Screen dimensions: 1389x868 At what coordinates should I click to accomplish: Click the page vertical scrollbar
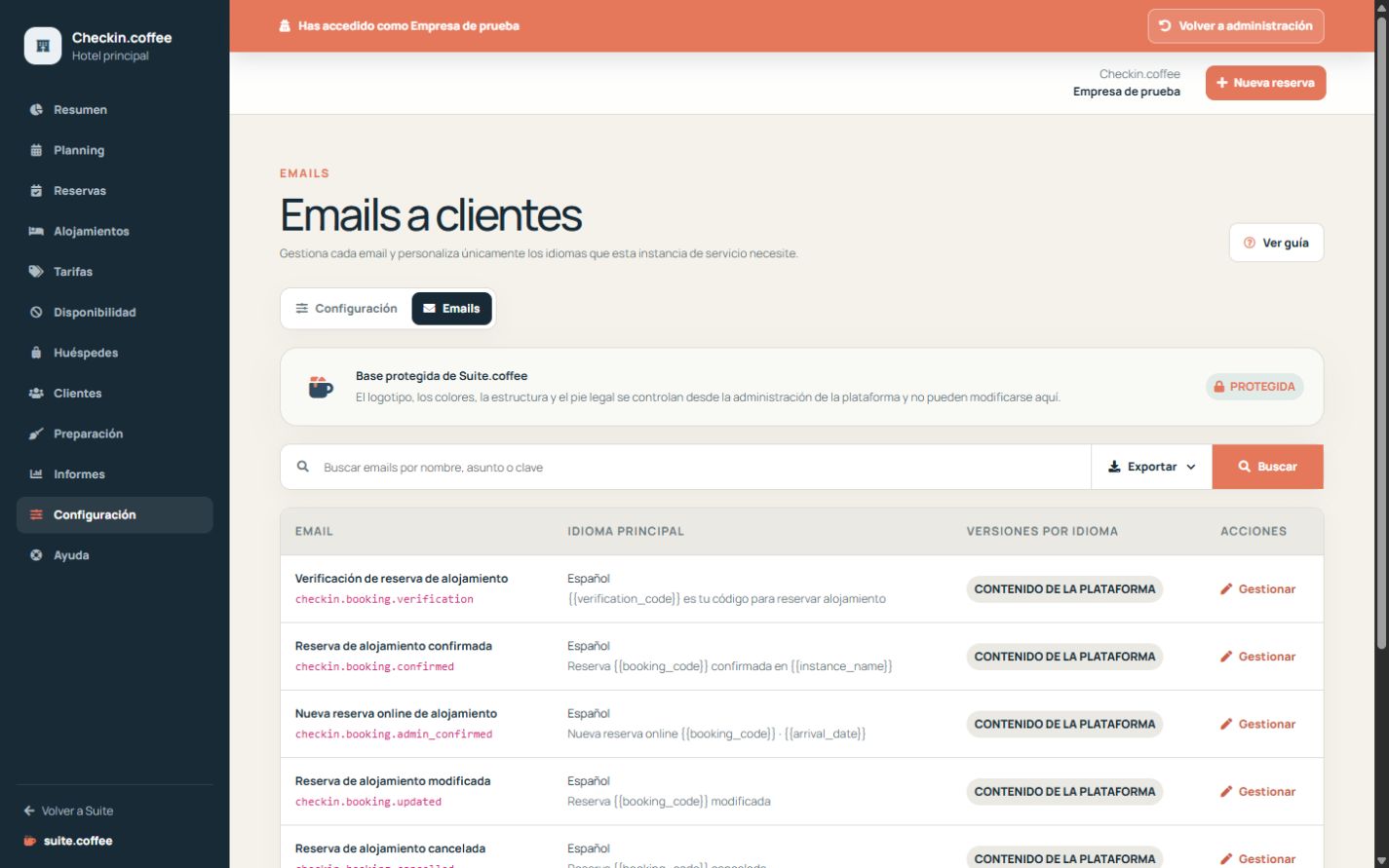coord(1381,331)
